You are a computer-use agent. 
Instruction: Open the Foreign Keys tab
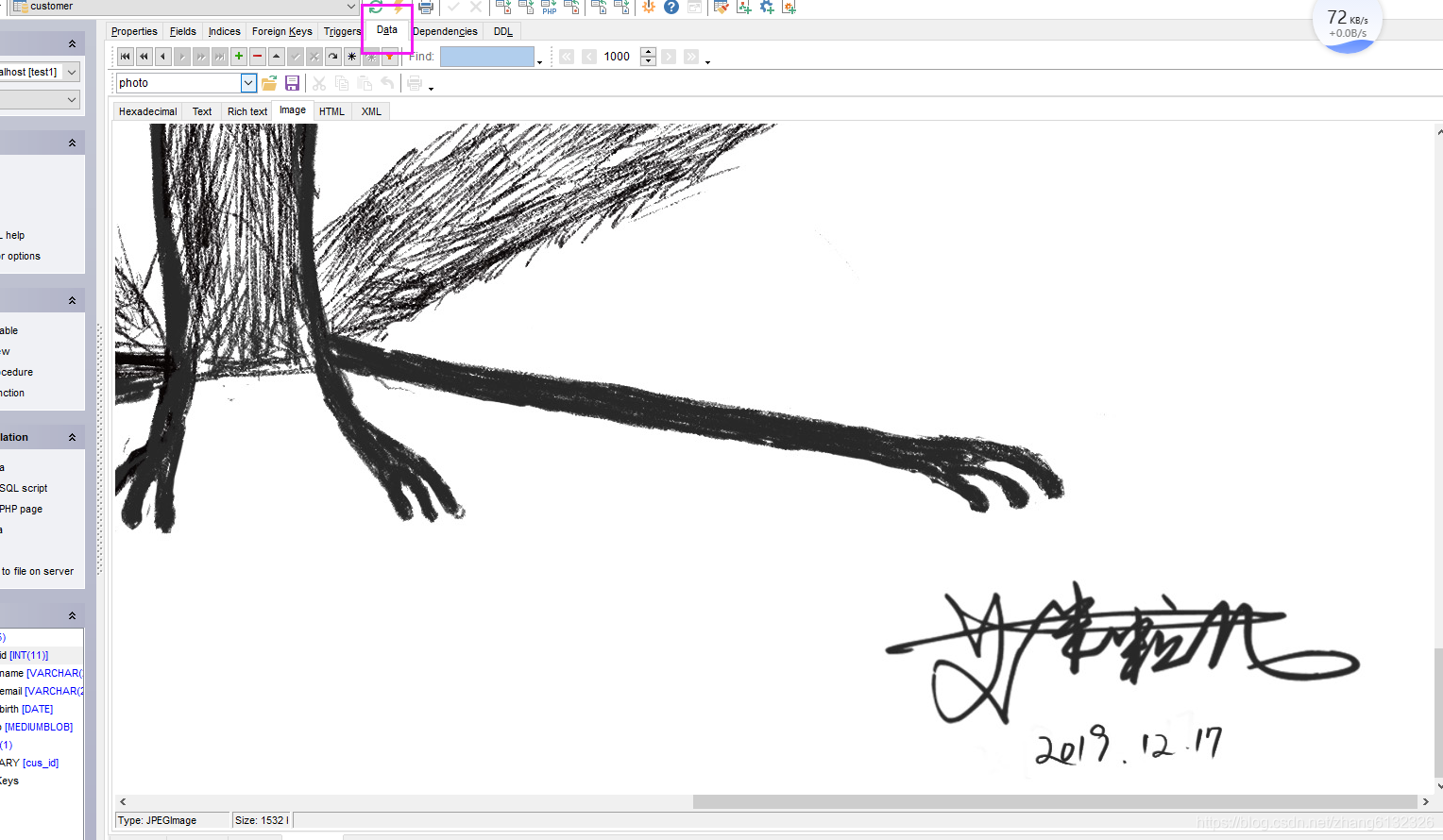[x=281, y=31]
